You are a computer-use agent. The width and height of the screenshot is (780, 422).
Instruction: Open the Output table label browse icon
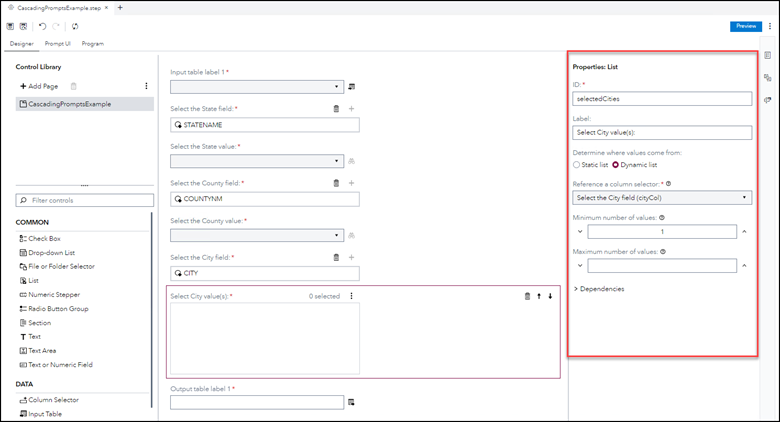coord(351,402)
